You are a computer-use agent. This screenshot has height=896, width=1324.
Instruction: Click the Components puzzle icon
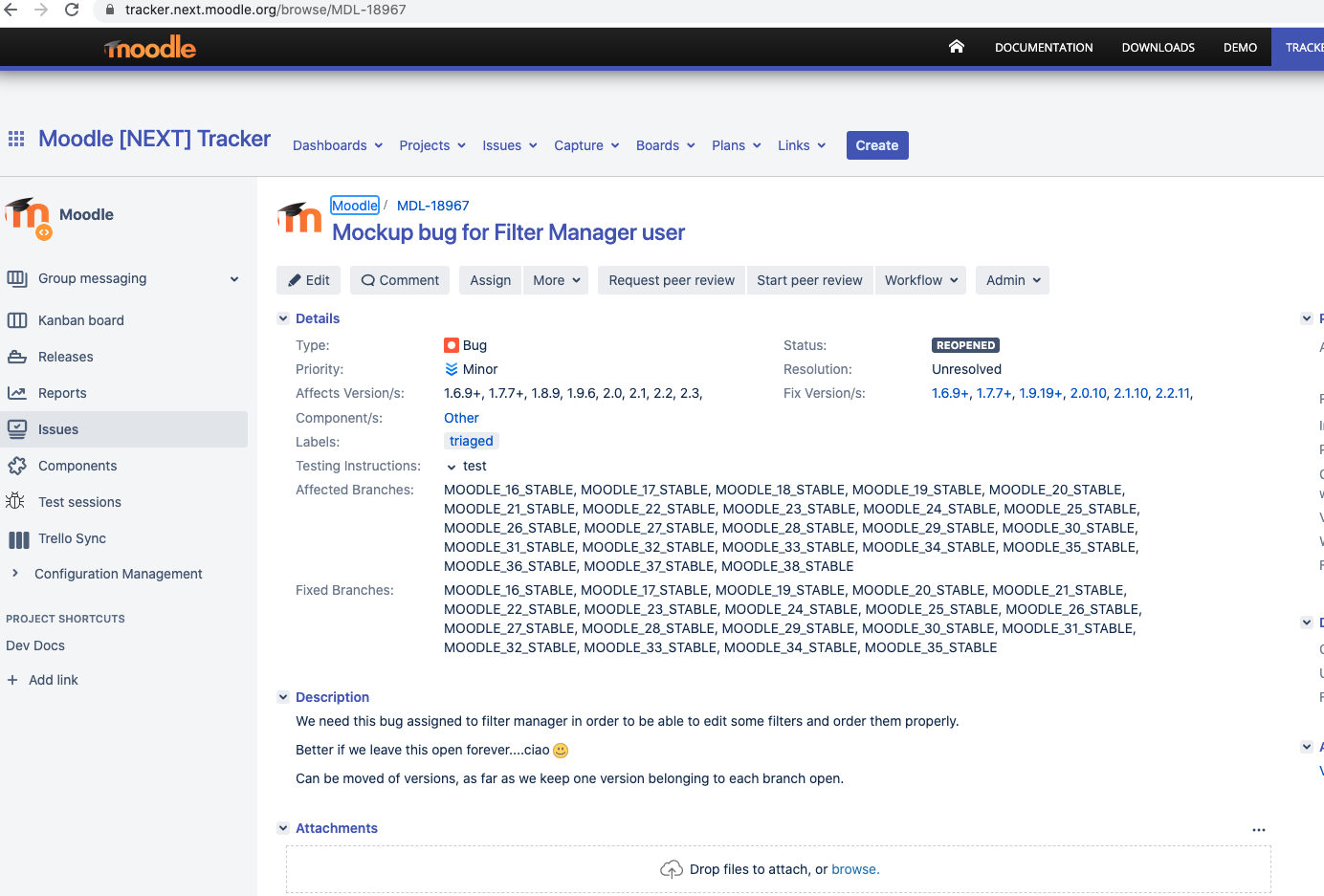[x=17, y=466]
